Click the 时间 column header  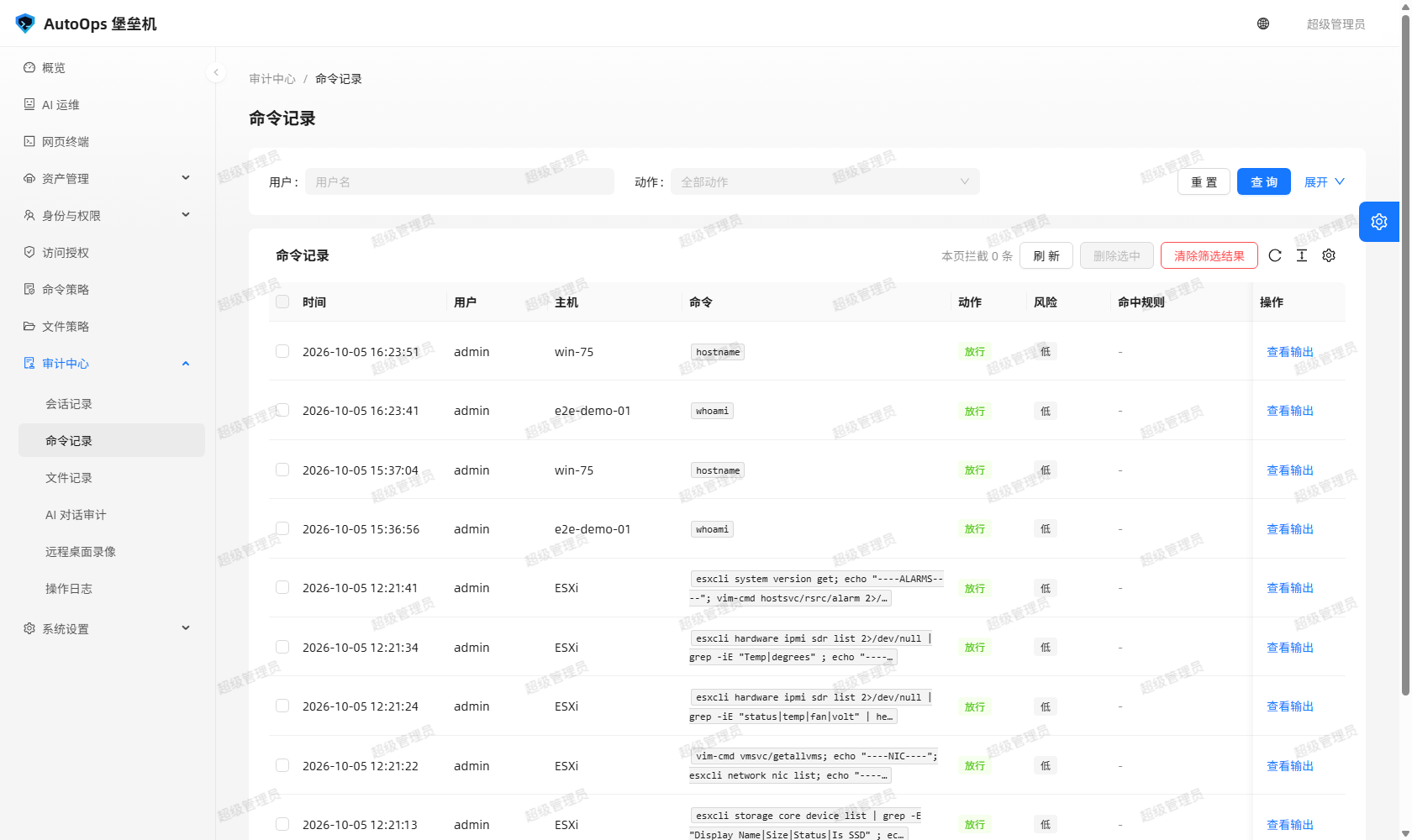314,302
